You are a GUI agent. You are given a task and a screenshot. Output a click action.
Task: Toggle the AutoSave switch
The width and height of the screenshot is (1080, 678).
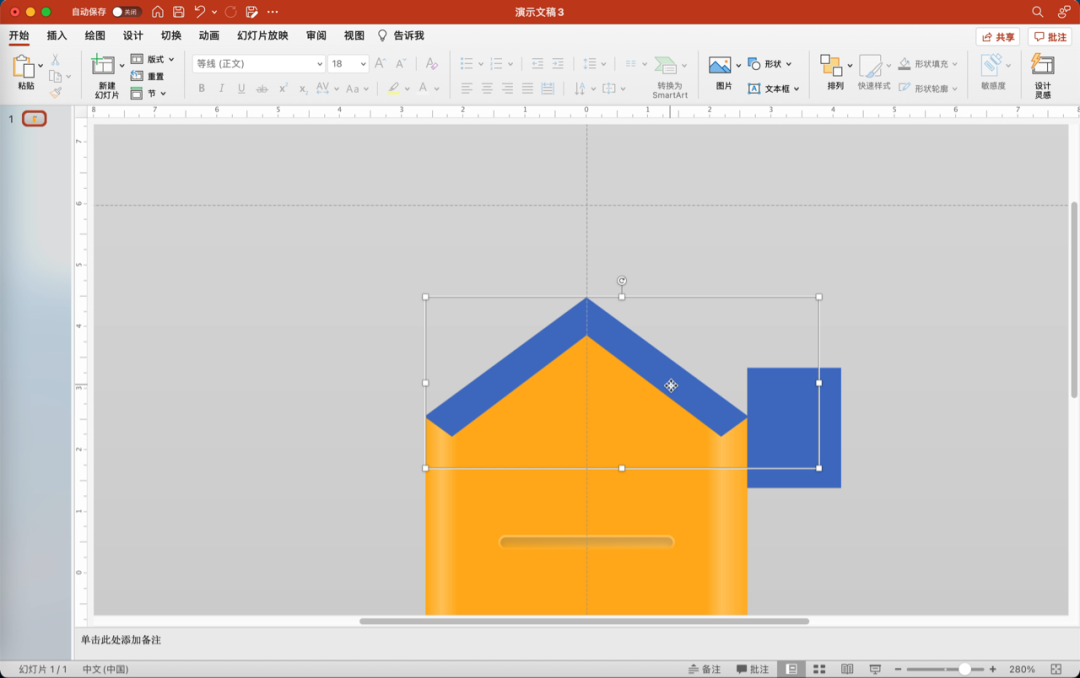(x=127, y=12)
